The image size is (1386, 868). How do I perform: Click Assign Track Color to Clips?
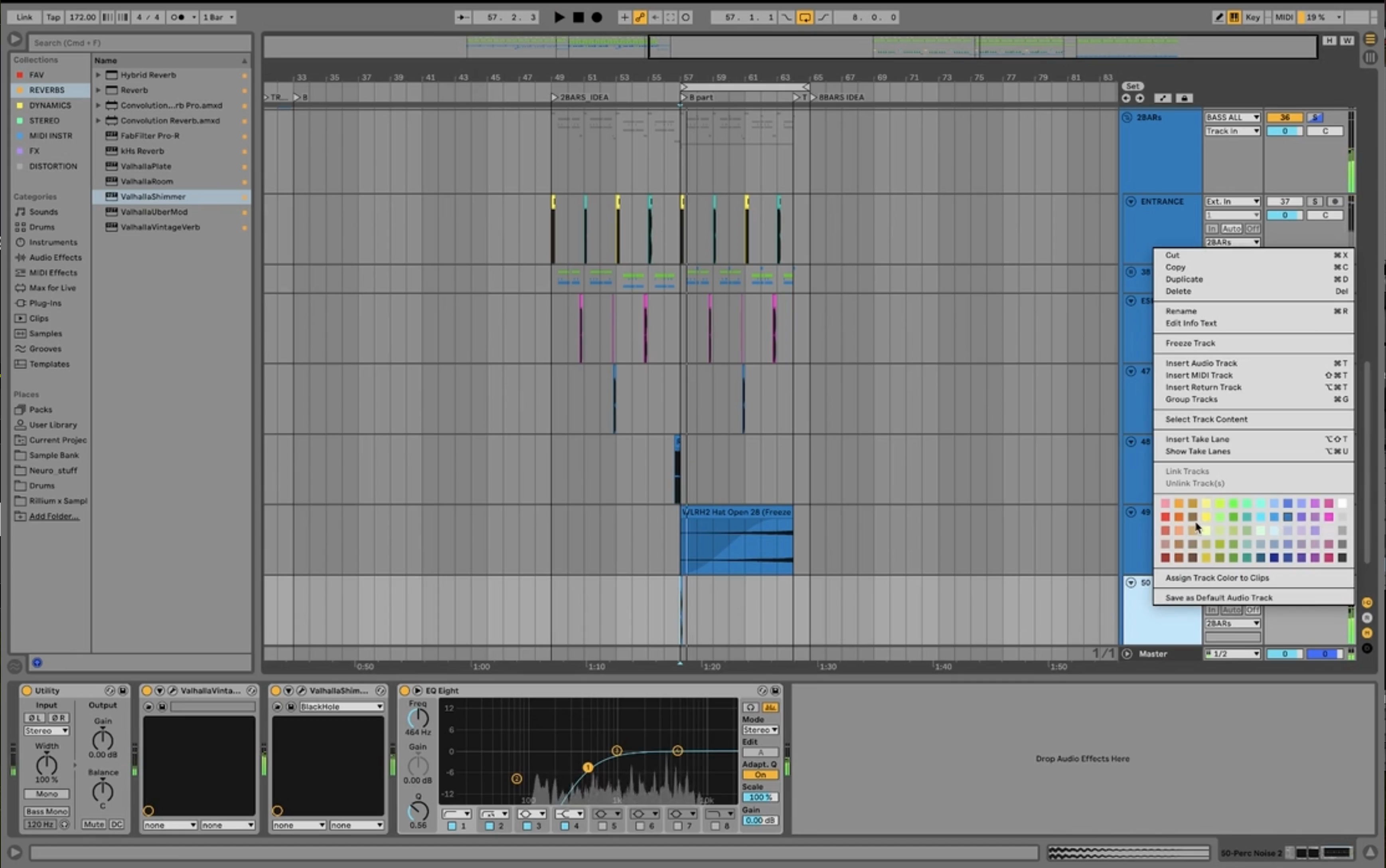click(1254, 578)
